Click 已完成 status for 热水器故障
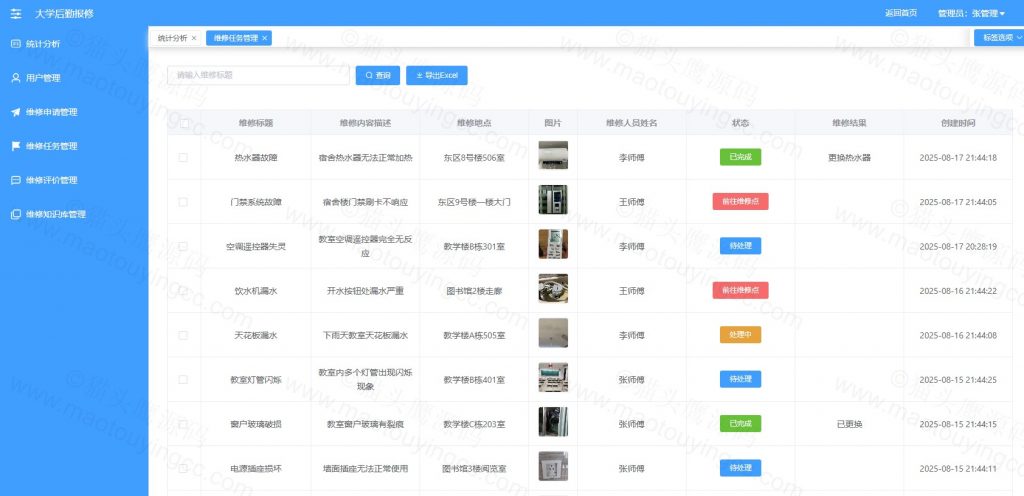The image size is (1024, 496). coord(741,157)
